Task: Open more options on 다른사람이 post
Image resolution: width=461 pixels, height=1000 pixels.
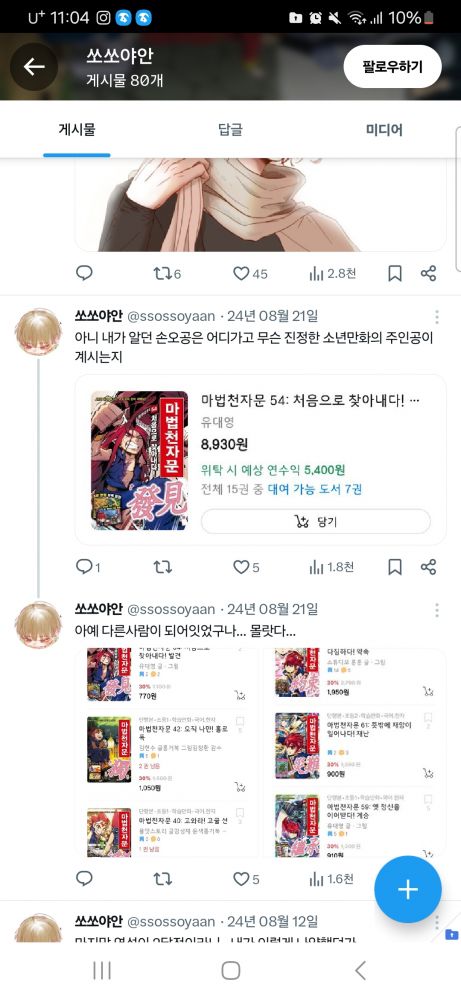Action: 437,610
